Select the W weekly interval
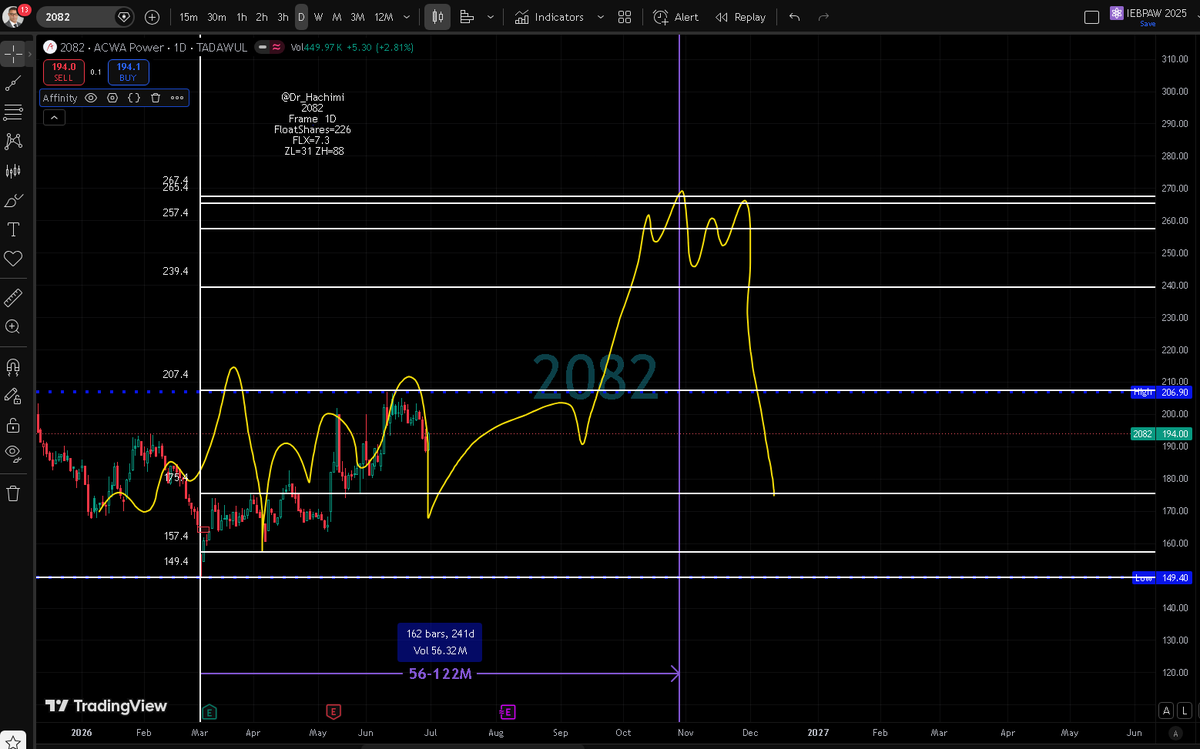 point(318,17)
